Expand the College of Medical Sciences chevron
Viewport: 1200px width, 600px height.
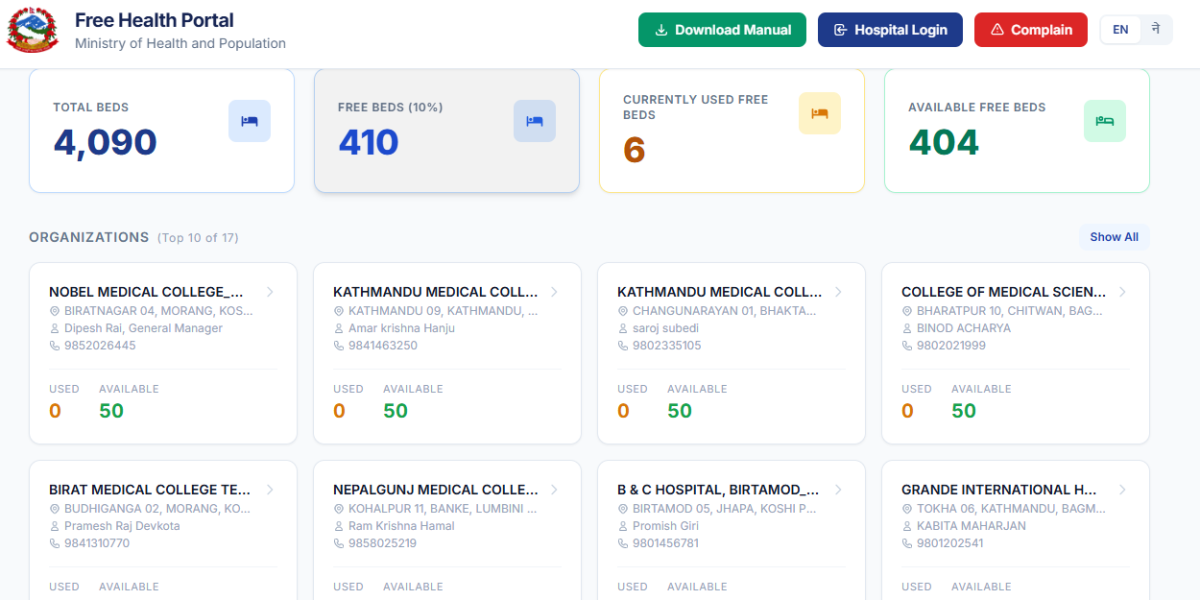tap(1122, 292)
